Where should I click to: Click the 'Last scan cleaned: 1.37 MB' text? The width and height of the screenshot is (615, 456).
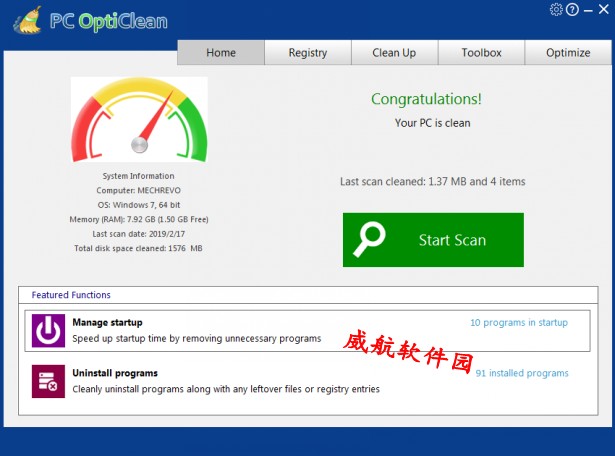[x=433, y=182]
